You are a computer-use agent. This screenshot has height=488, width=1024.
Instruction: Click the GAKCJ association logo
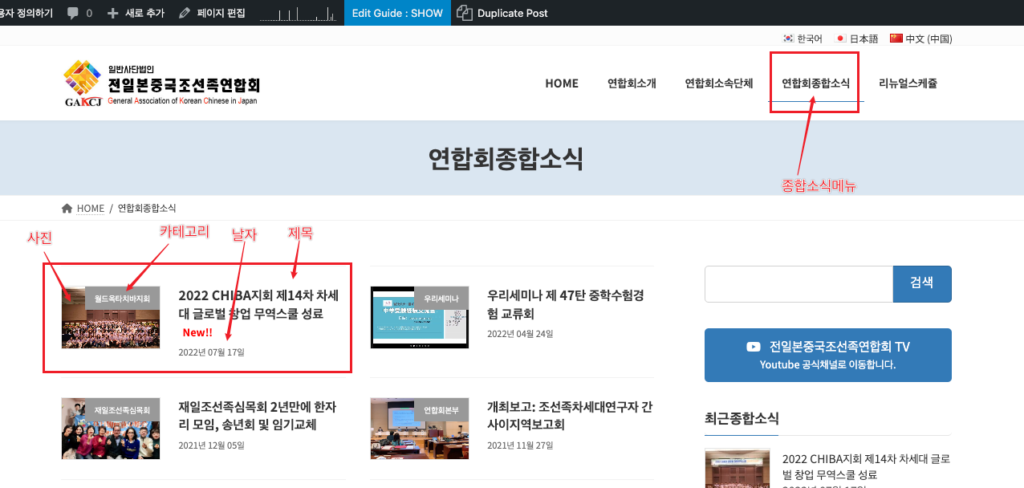pyautogui.click(x=162, y=84)
